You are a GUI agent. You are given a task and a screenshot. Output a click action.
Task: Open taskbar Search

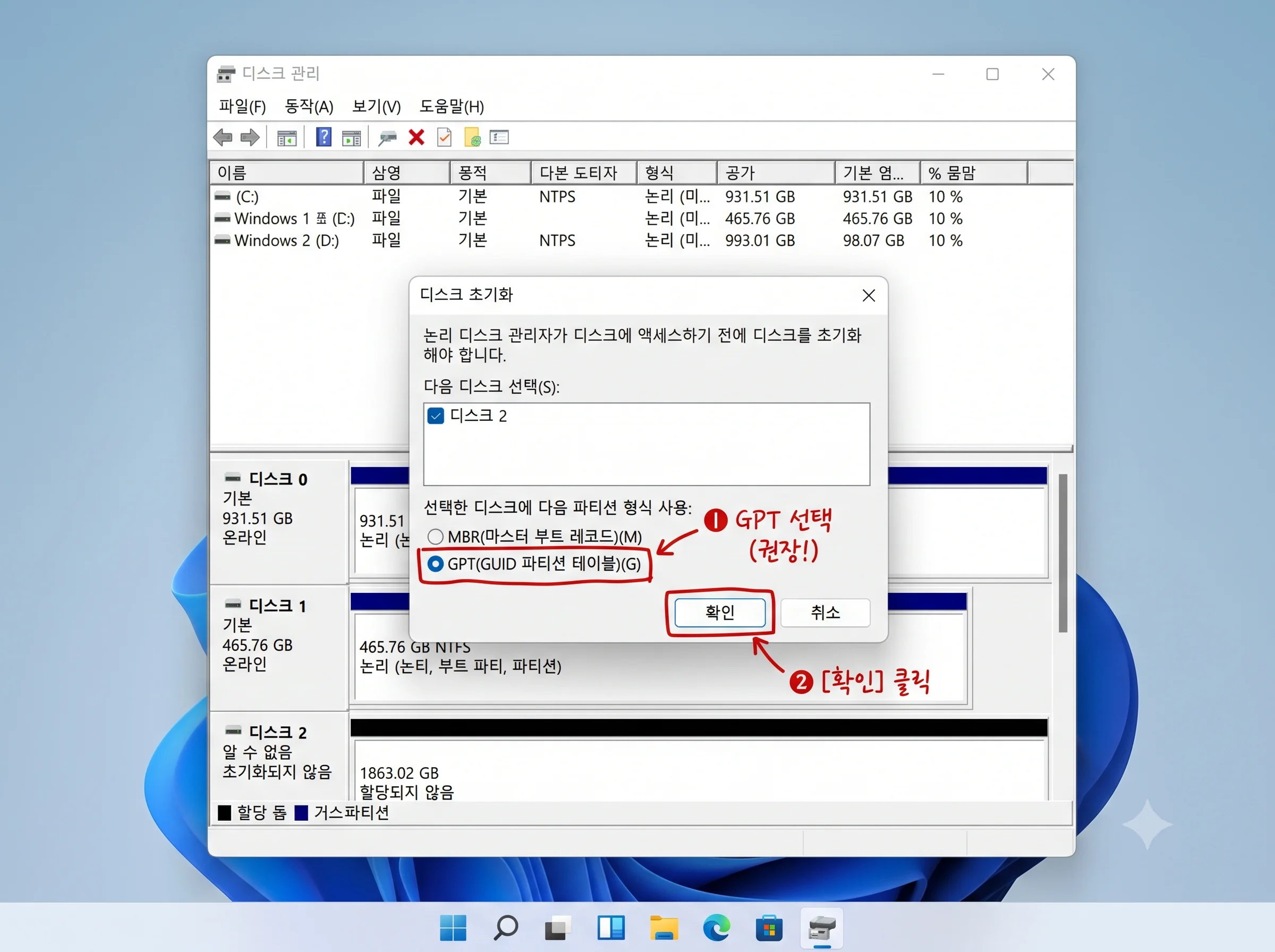506,928
